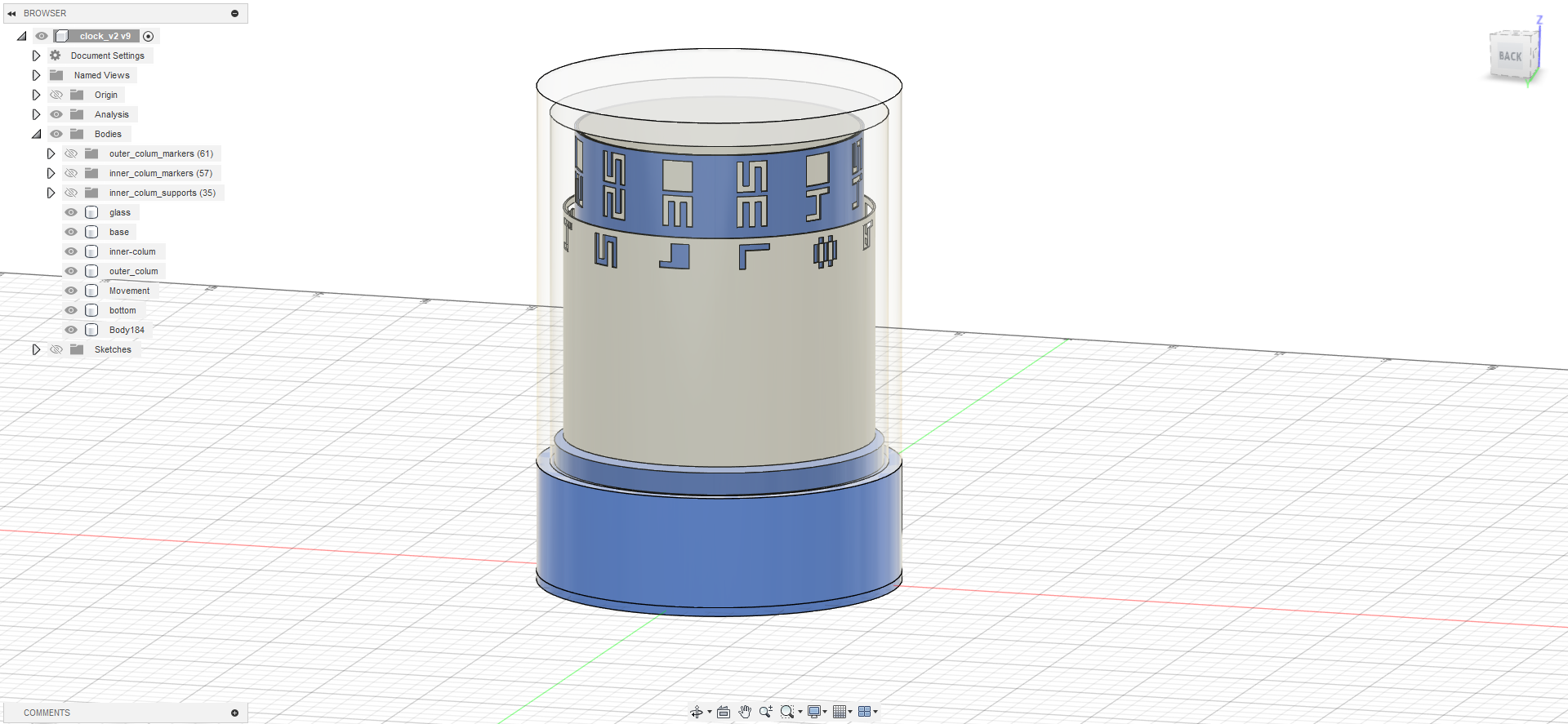Viewport: 1568px width, 724px height.
Task: Select the Orbit tool in navigation bar
Action: click(696, 712)
